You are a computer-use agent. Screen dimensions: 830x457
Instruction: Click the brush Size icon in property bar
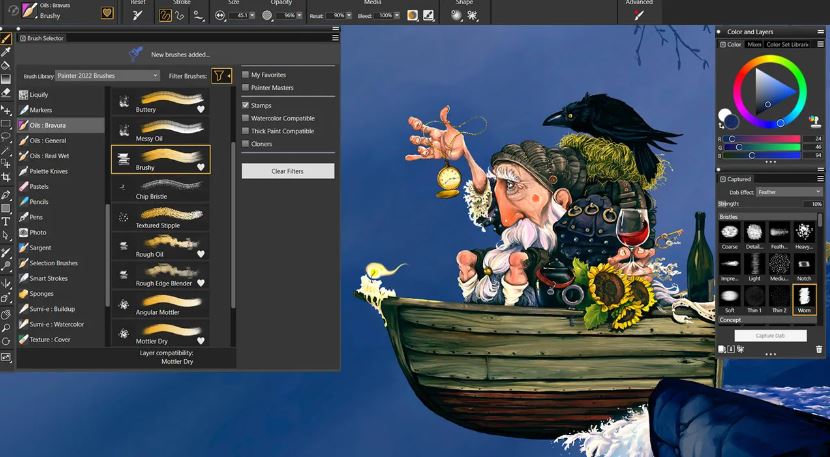tap(220, 16)
